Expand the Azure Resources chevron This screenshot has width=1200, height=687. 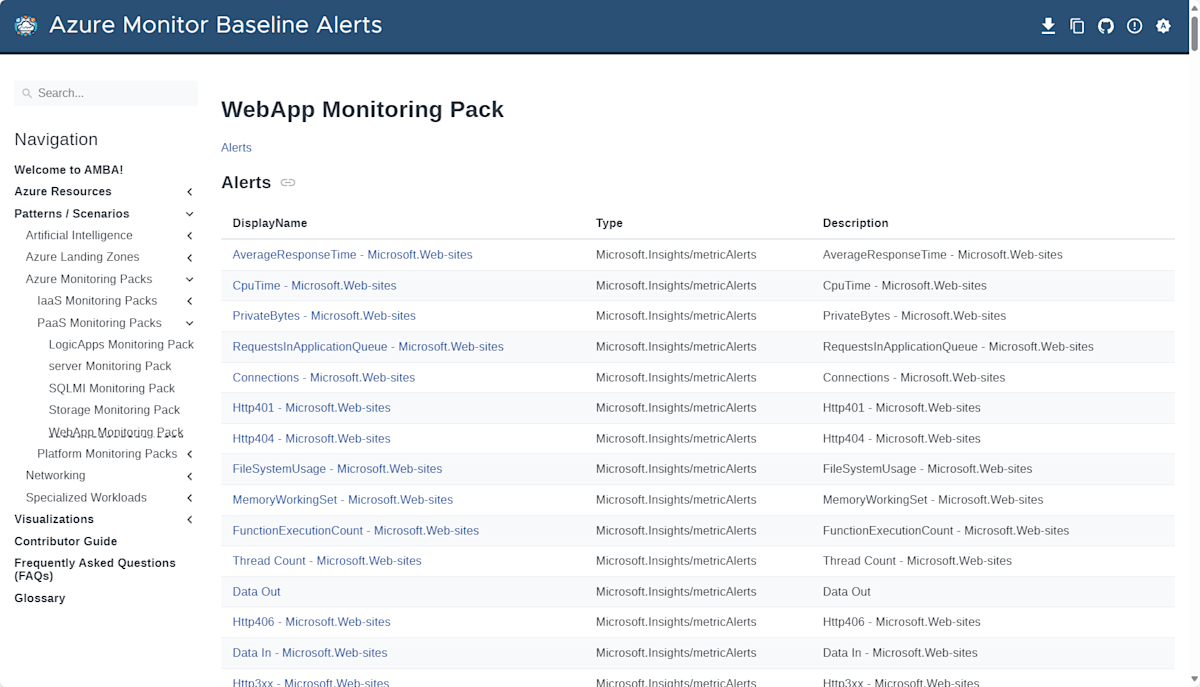(x=190, y=192)
